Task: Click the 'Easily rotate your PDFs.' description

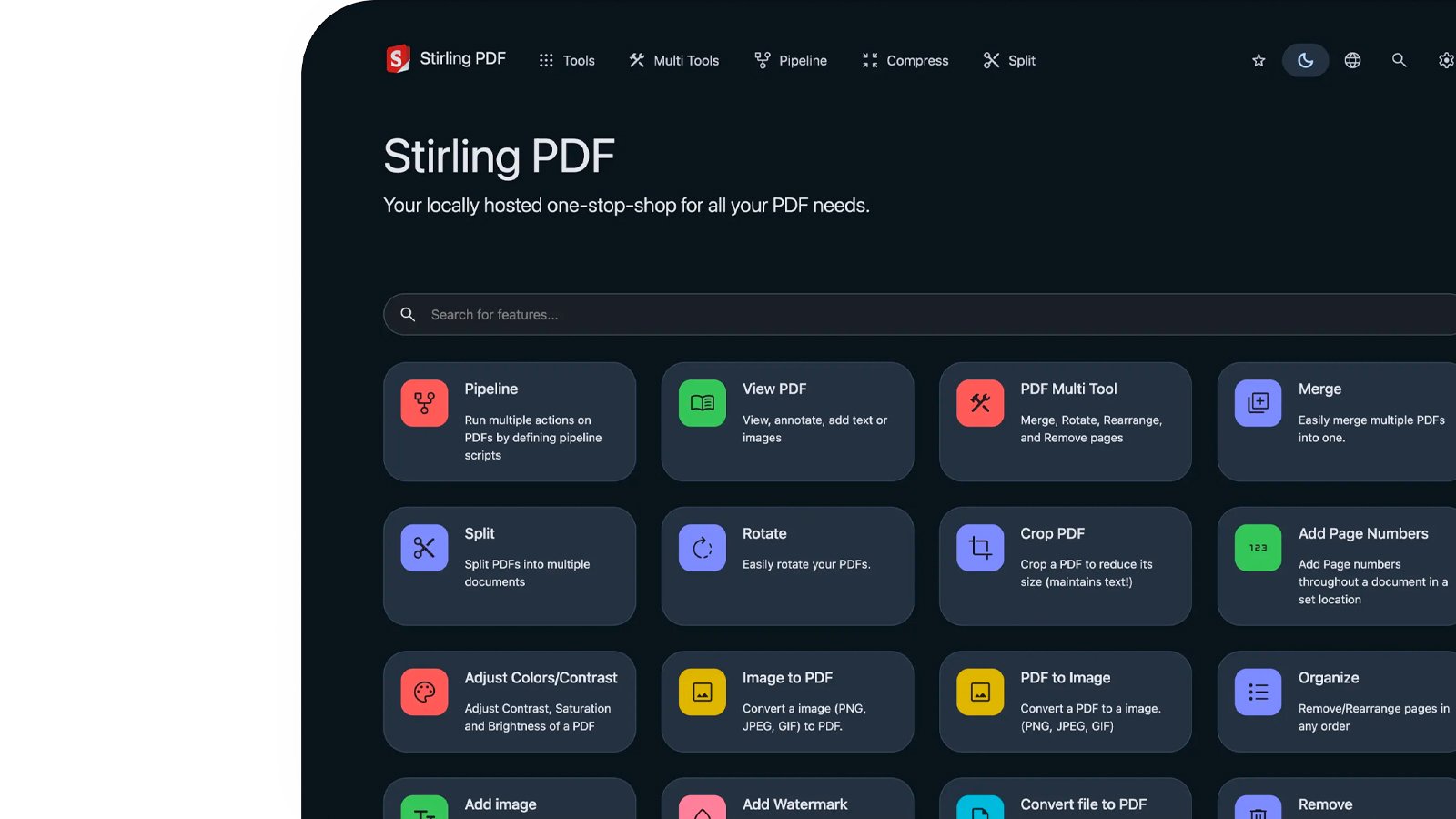Action: click(x=806, y=564)
